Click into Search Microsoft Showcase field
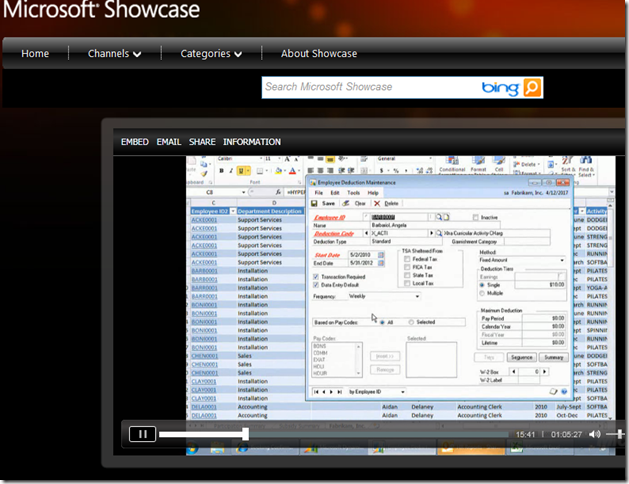Image resolution: width=629 pixels, height=484 pixels. click(369, 87)
